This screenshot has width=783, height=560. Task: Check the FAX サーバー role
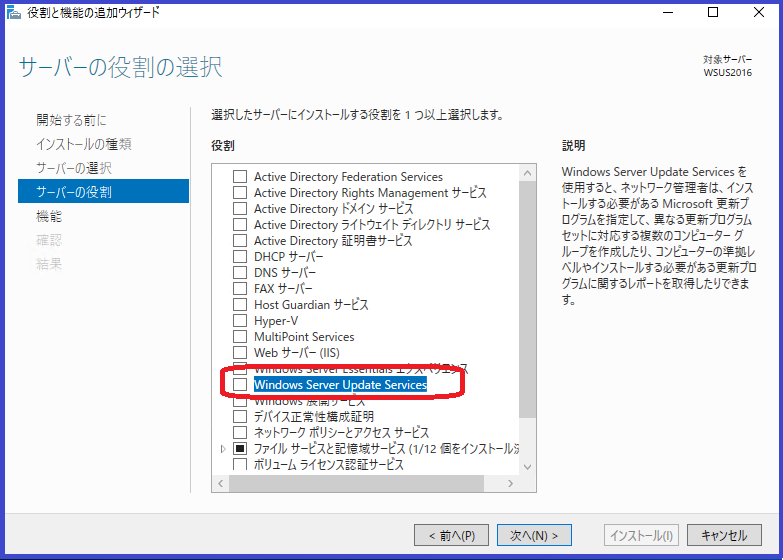(240, 288)
